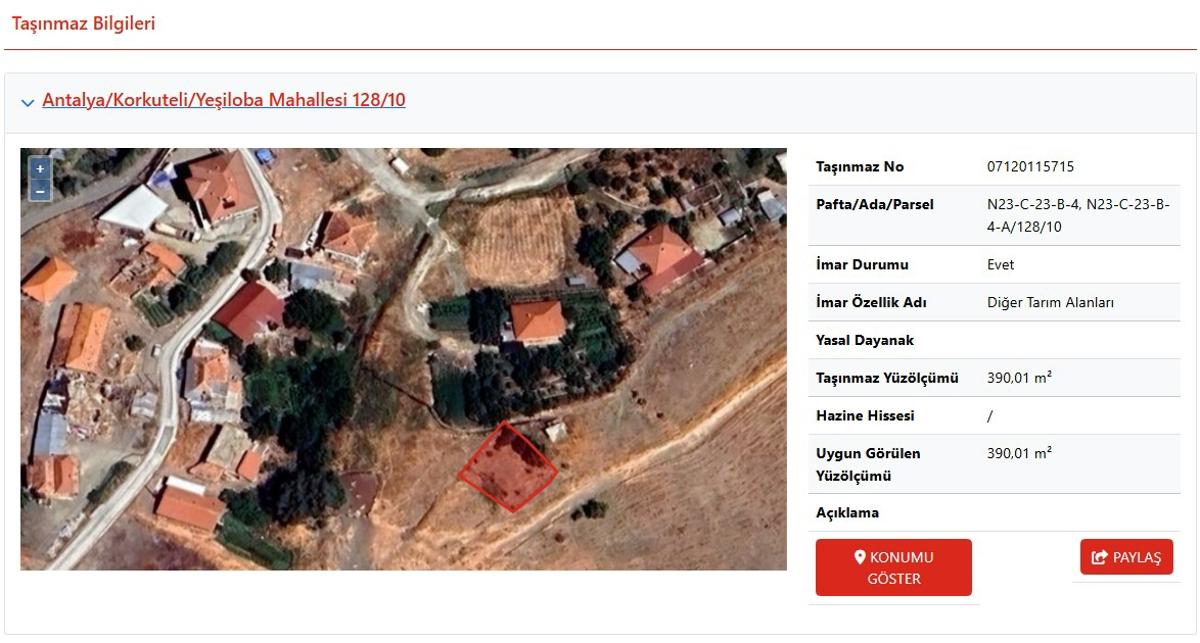Open the Antalya/Korkuteli/Yeşiloba Mahallesi 128/10 link

pyautogui.click(x=224, y=100)
